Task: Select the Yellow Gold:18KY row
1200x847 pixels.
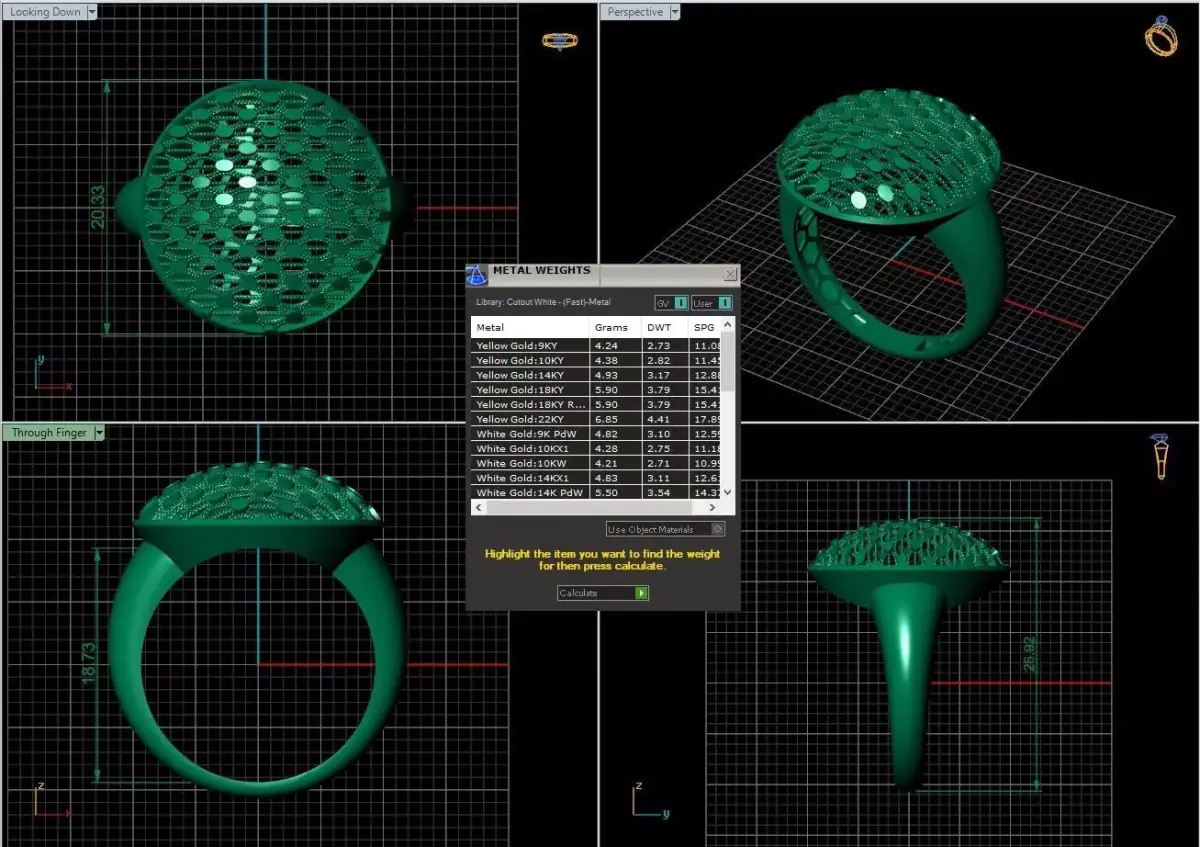Action: pos(597,390)
